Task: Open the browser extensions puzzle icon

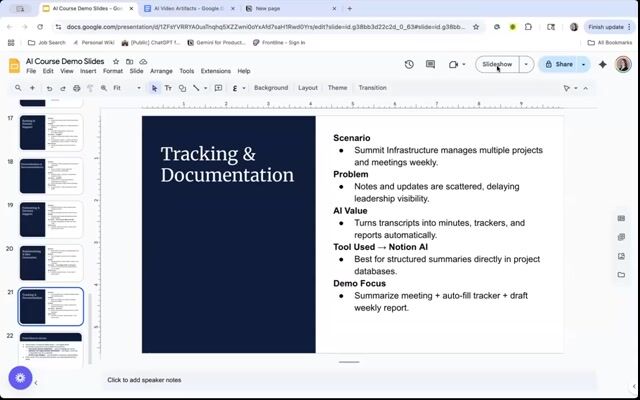Action: click(528, 27)
